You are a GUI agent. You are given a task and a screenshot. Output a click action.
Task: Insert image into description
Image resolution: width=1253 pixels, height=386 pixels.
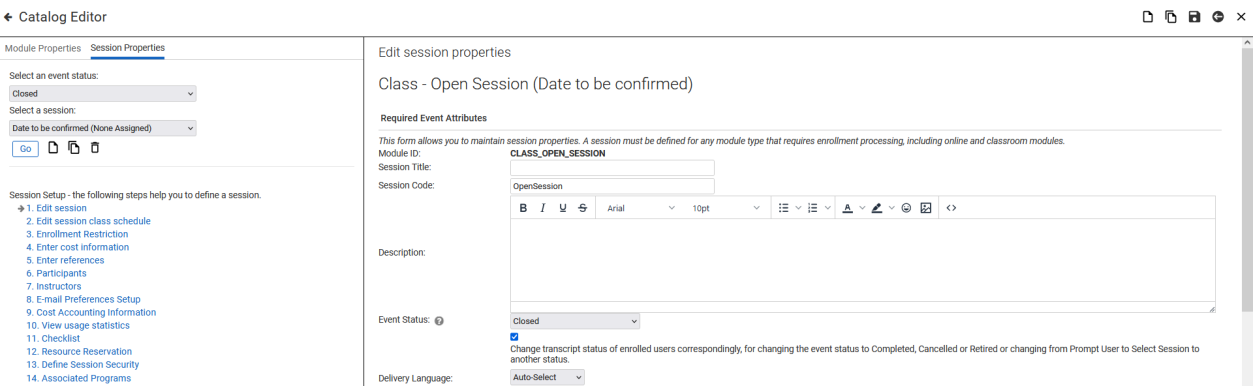point(926,208)
